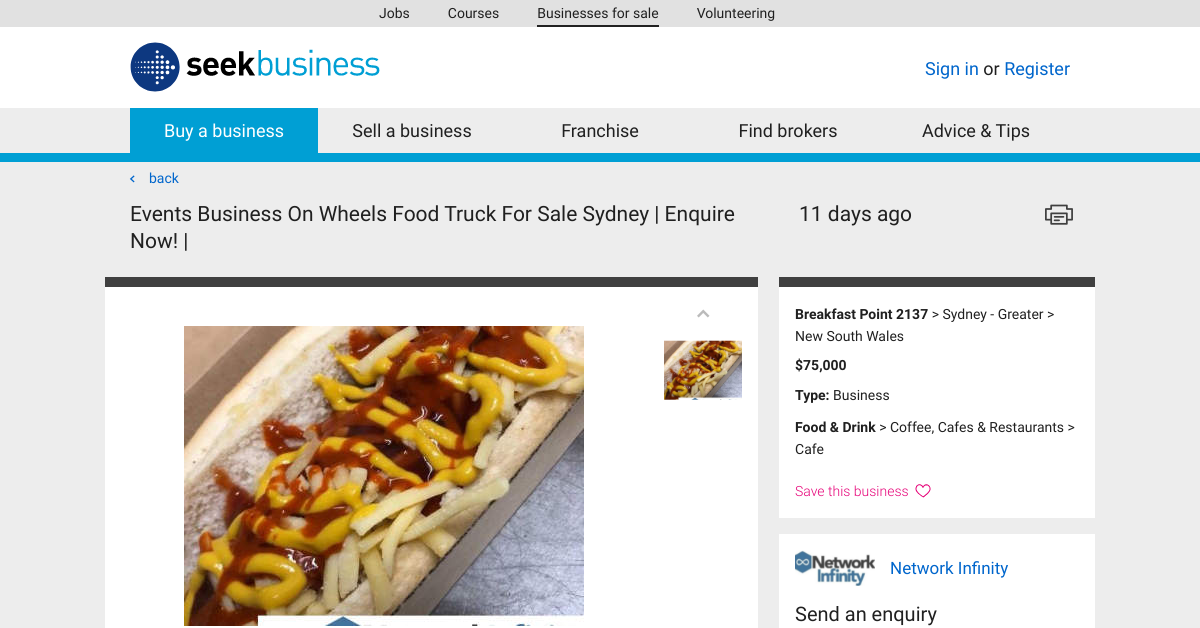This screenshot has height=628, width=1200.
Task: Open the Franchise tab
Action: pyautogui.click(x=599, y=130)
